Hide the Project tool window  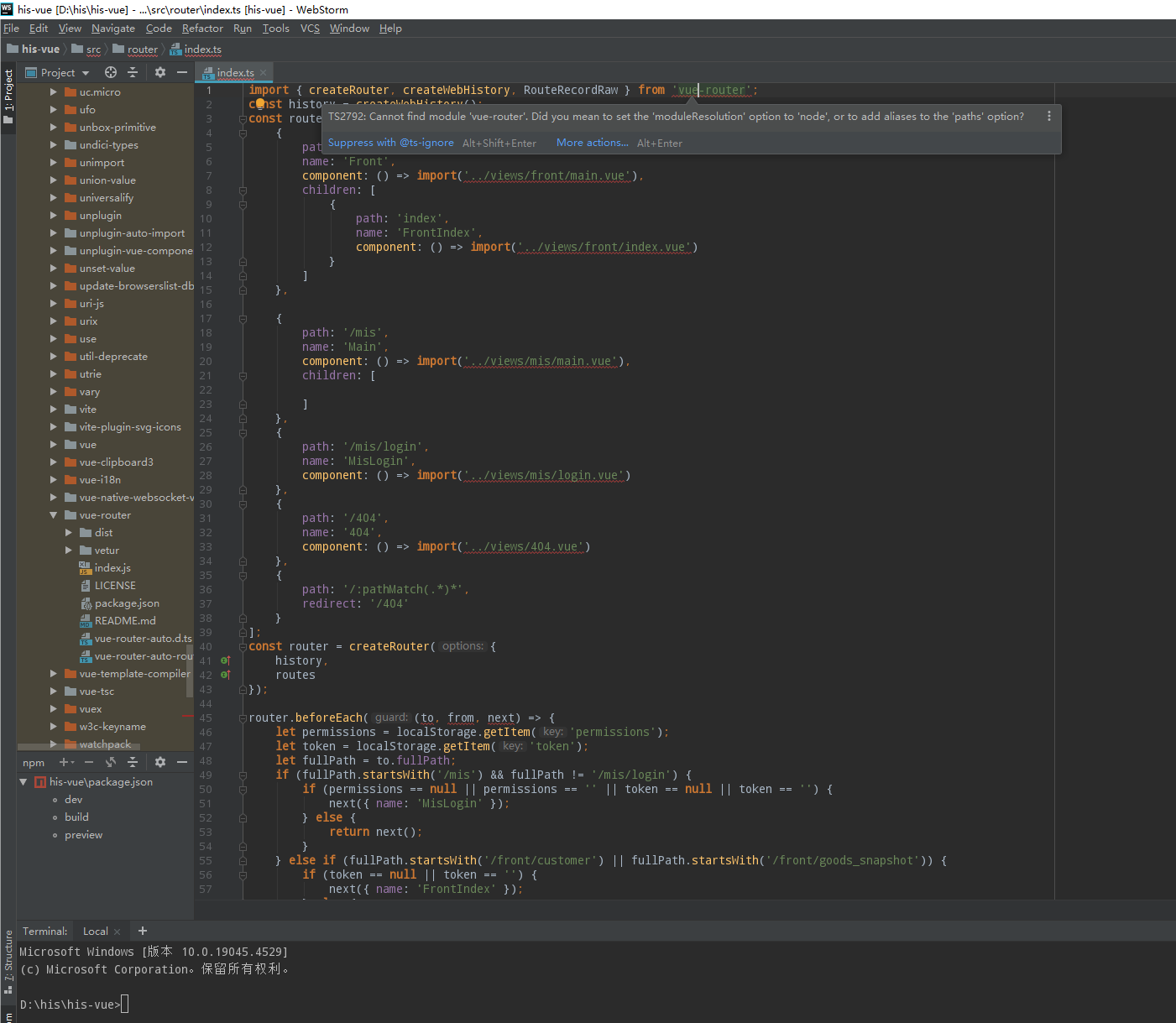coord(181,72)
